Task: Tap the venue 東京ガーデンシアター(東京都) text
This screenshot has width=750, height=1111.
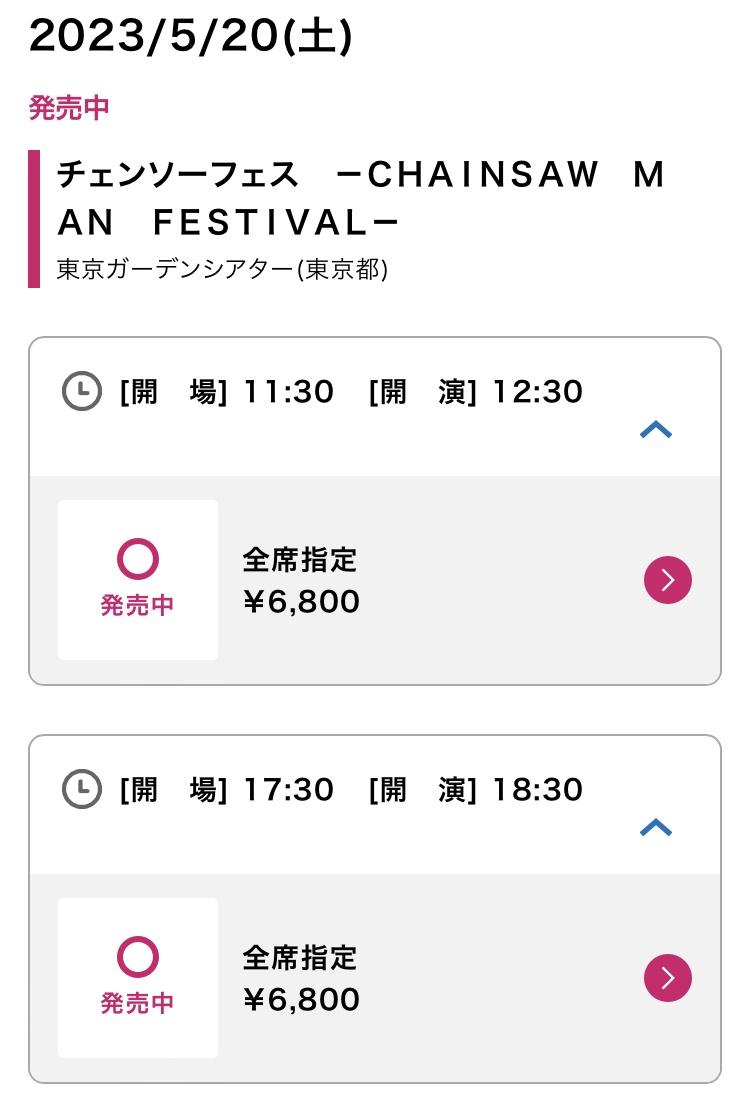Action: (222, 270)
